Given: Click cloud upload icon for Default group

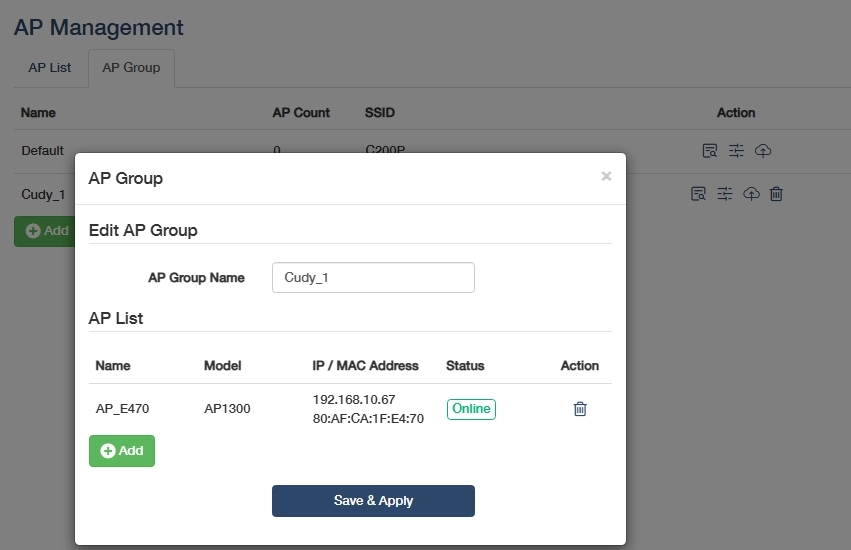Looking at the screenshot, I should 763,151.
